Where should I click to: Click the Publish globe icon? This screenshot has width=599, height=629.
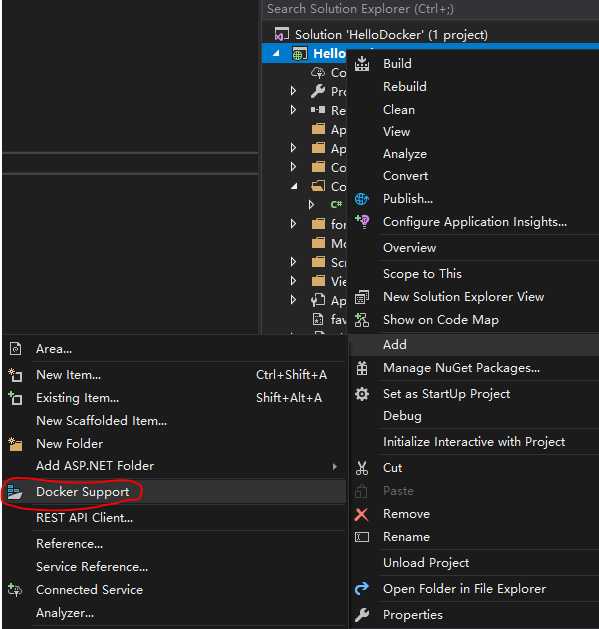361,199
